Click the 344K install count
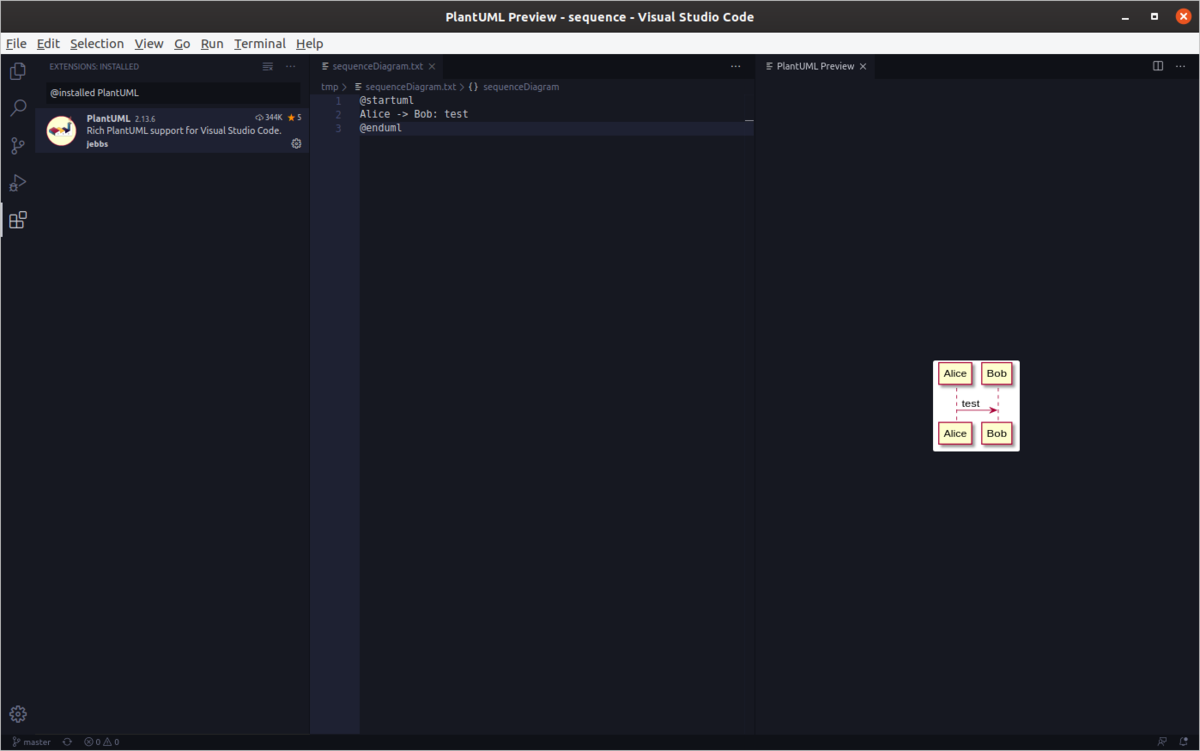The image size is (1200, 751). tap(268, 118)
